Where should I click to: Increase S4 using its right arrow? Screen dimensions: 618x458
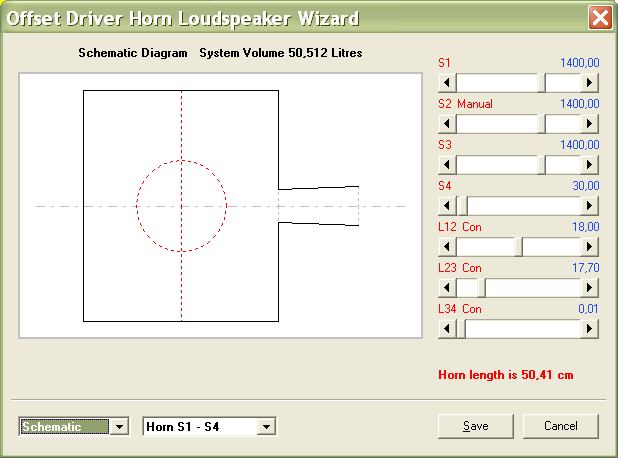click(x=590, y=206)
